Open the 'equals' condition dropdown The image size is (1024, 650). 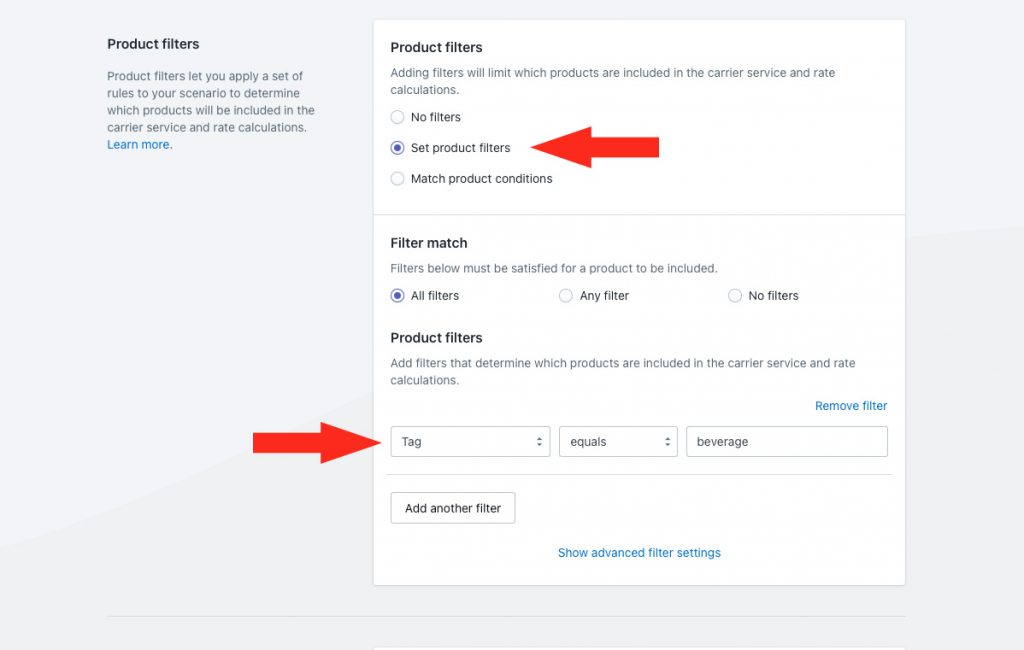pyautogui.click(x=618, y=442)
